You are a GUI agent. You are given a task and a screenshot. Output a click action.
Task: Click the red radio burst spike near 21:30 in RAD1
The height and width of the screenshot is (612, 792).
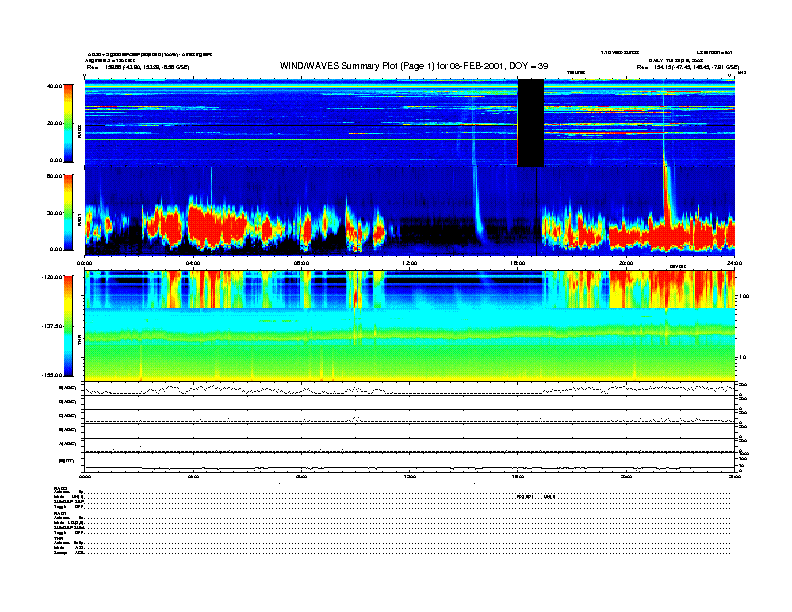point(668,197)
